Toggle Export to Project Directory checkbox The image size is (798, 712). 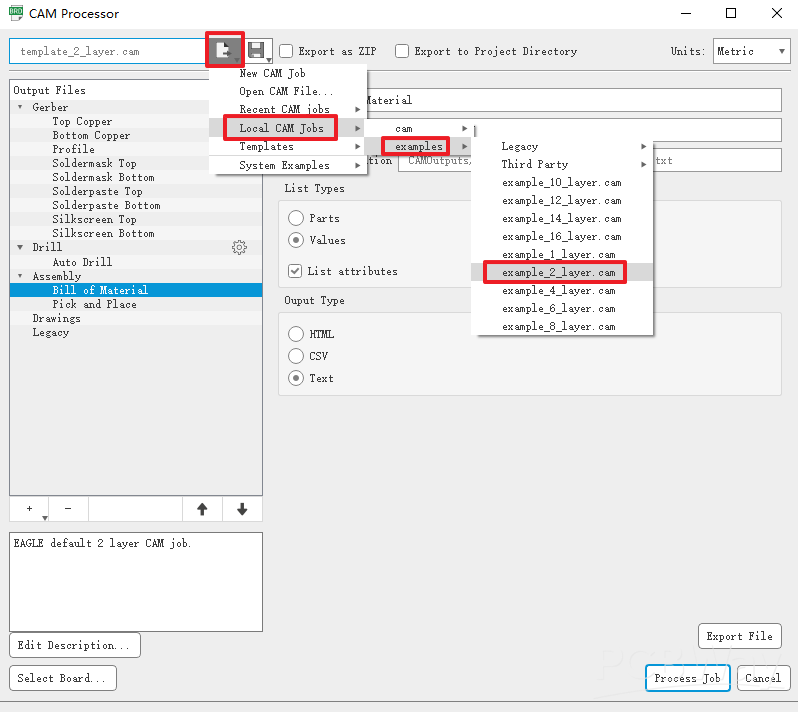tap(402, 51)
